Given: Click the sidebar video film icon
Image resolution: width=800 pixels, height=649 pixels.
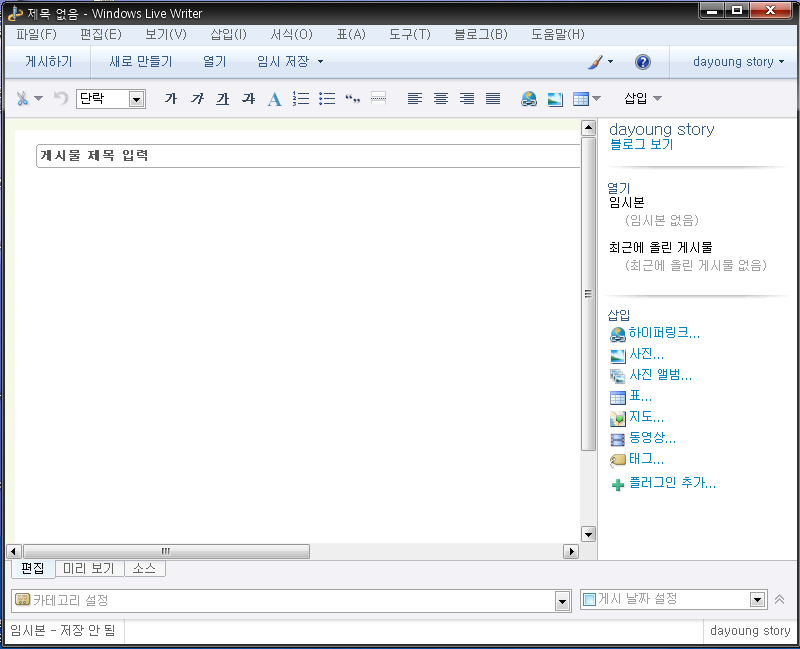Looking at the screenshot, I should click(617, 439).
